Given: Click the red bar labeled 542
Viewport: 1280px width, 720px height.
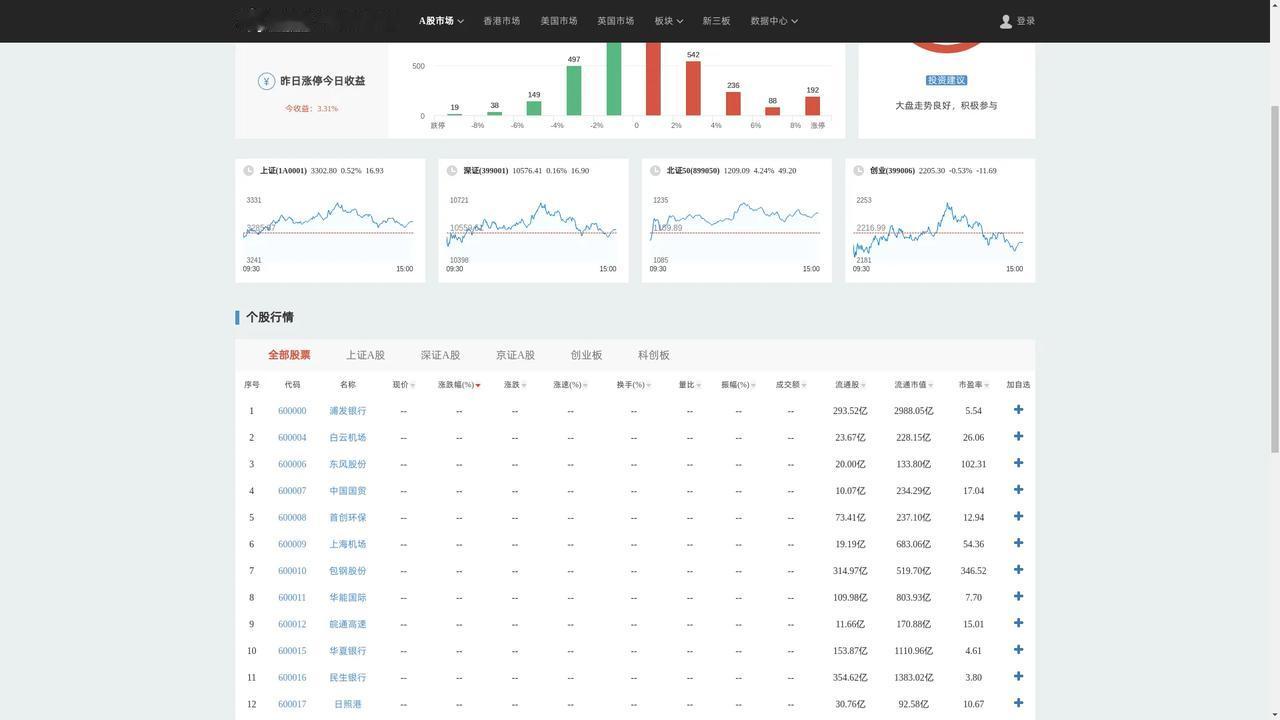Looking at the screenshot, I should point(693,88).
